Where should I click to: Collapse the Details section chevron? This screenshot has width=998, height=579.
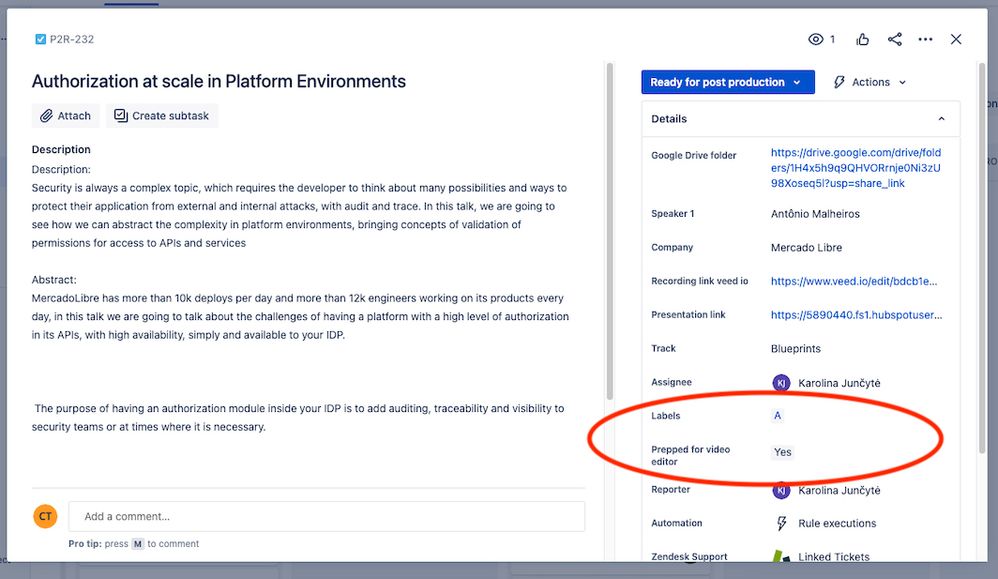coord(941,119)
